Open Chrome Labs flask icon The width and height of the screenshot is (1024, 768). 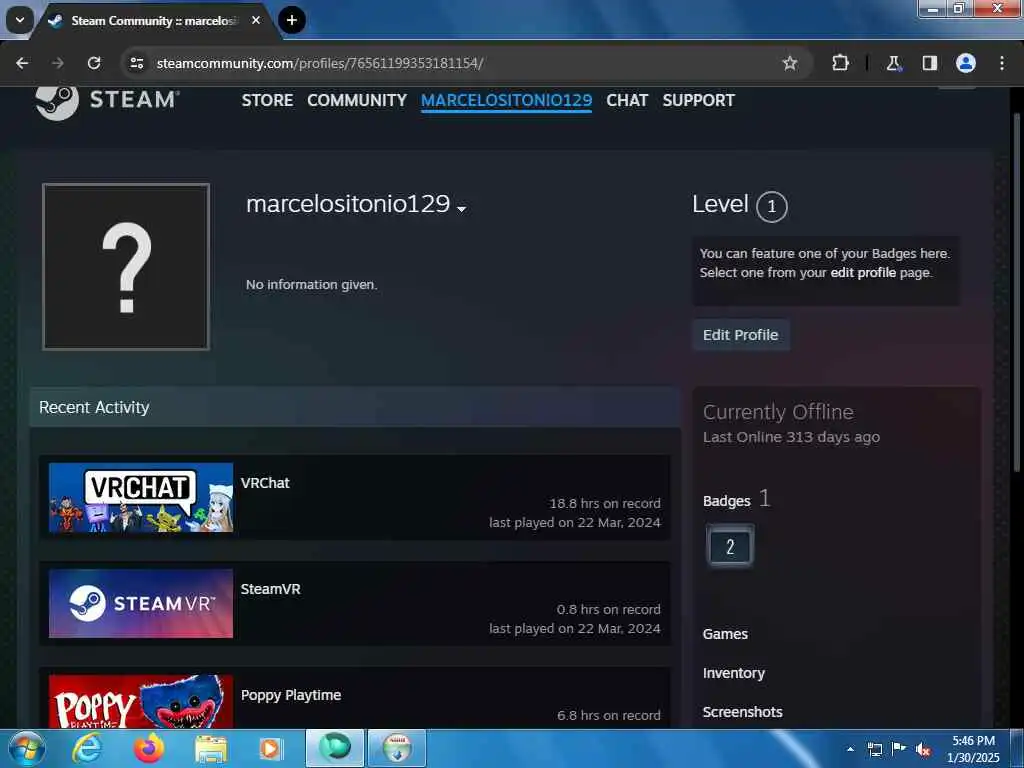[x=893, y=63]
